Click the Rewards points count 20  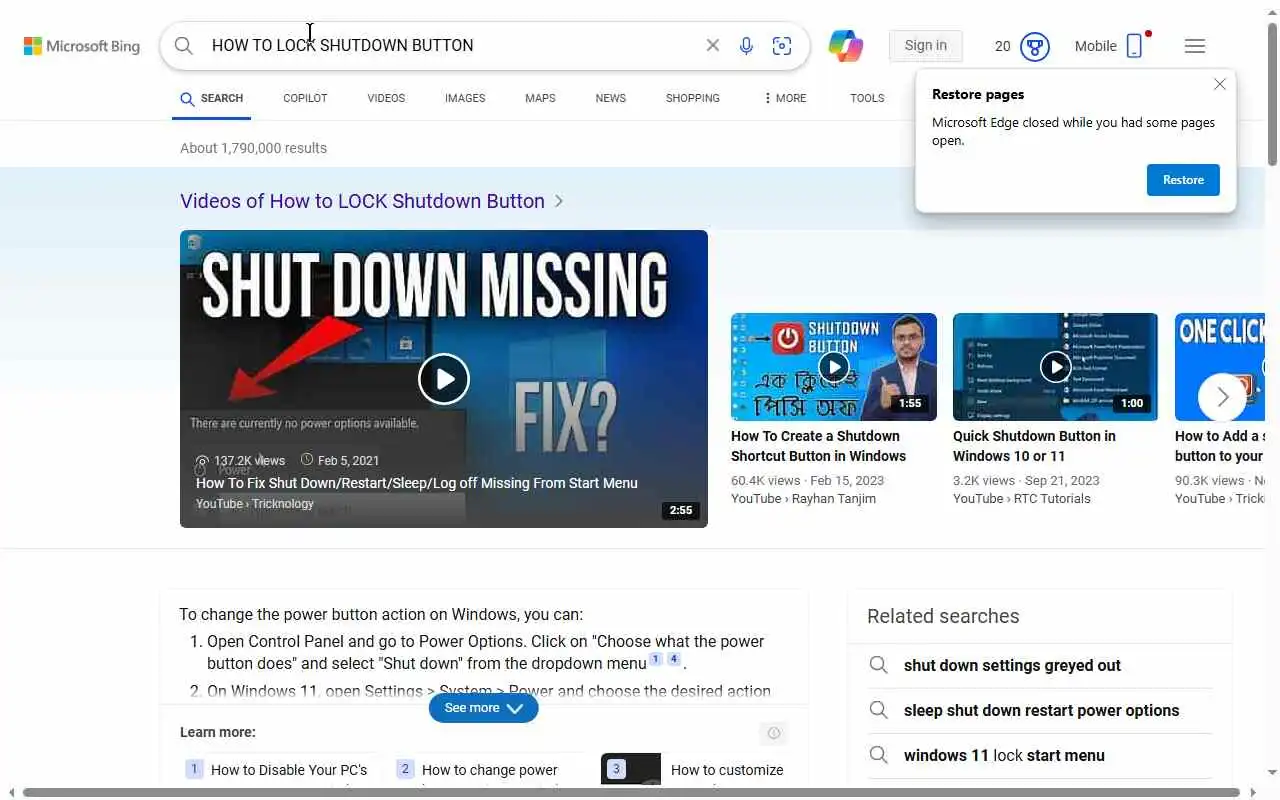click(x=1003, y=46)
